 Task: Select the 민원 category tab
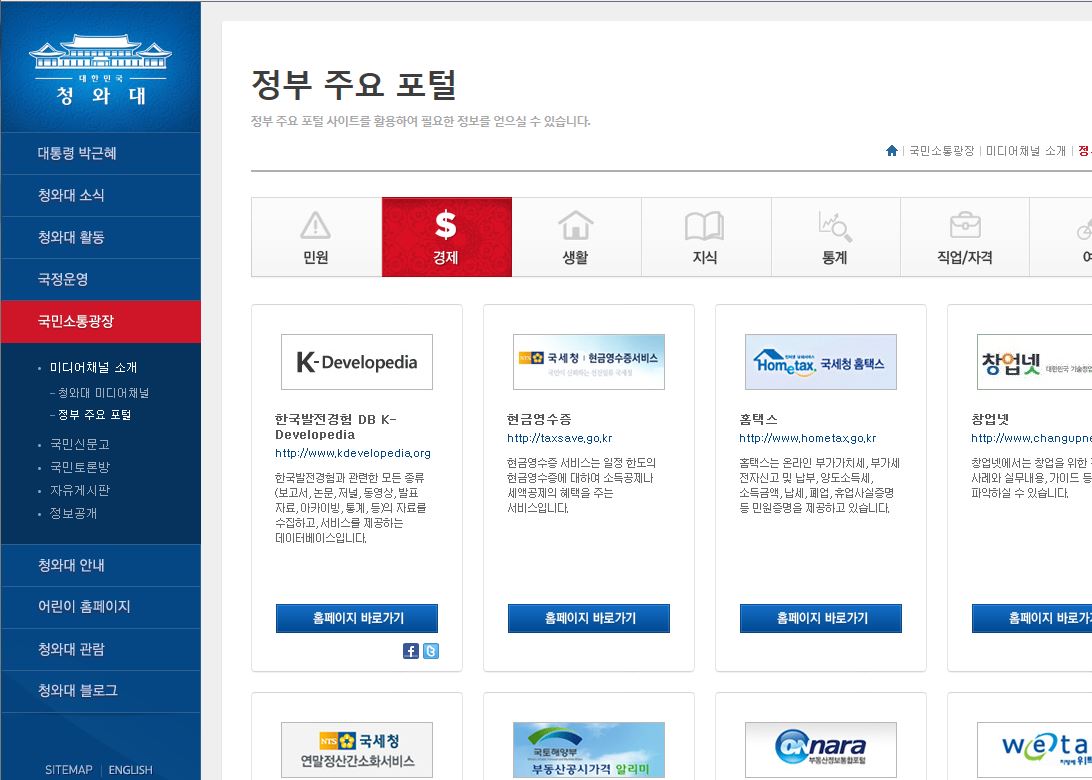point(316,237)
